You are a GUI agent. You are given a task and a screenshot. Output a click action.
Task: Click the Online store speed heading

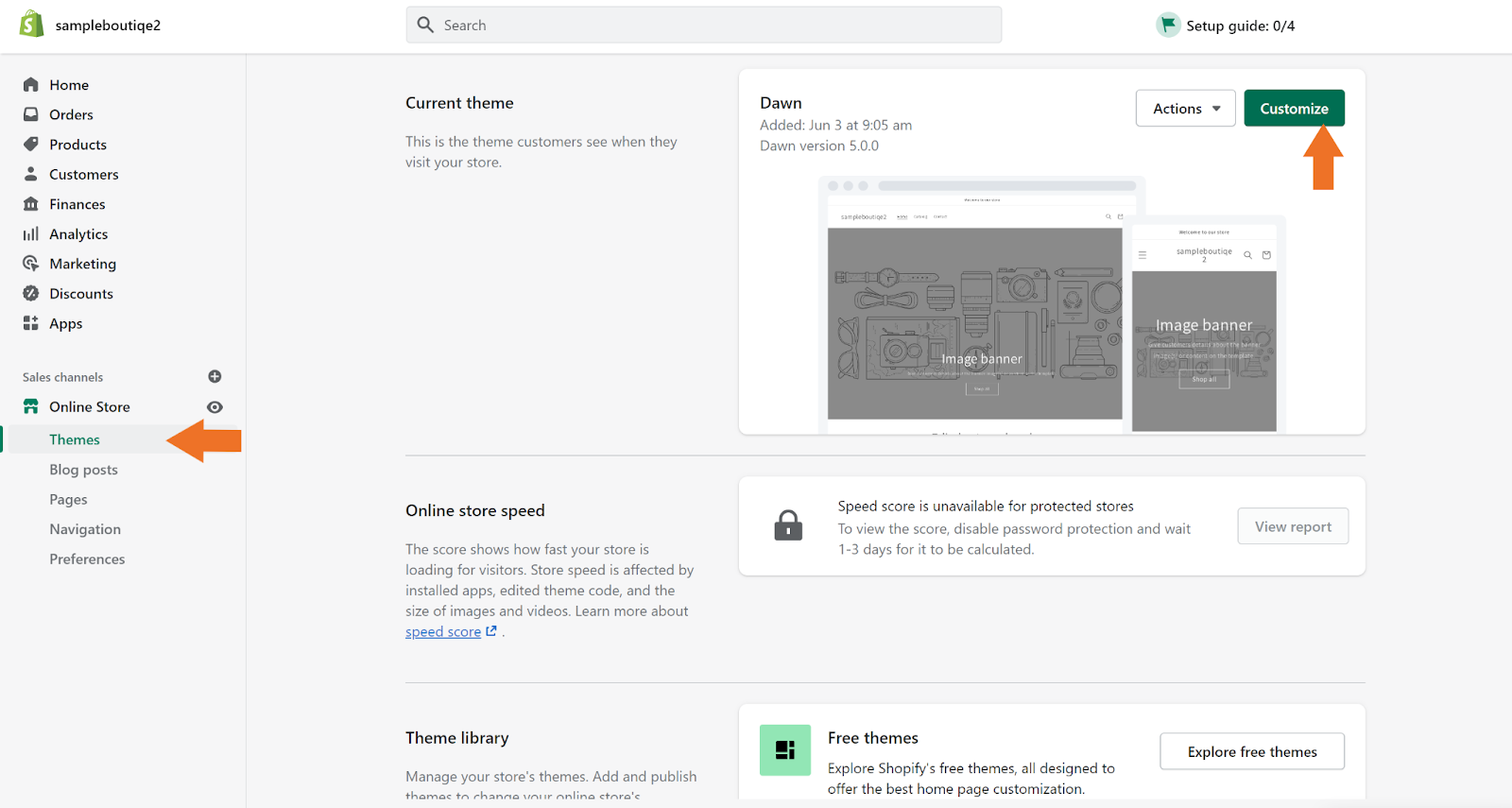(475, 510)
